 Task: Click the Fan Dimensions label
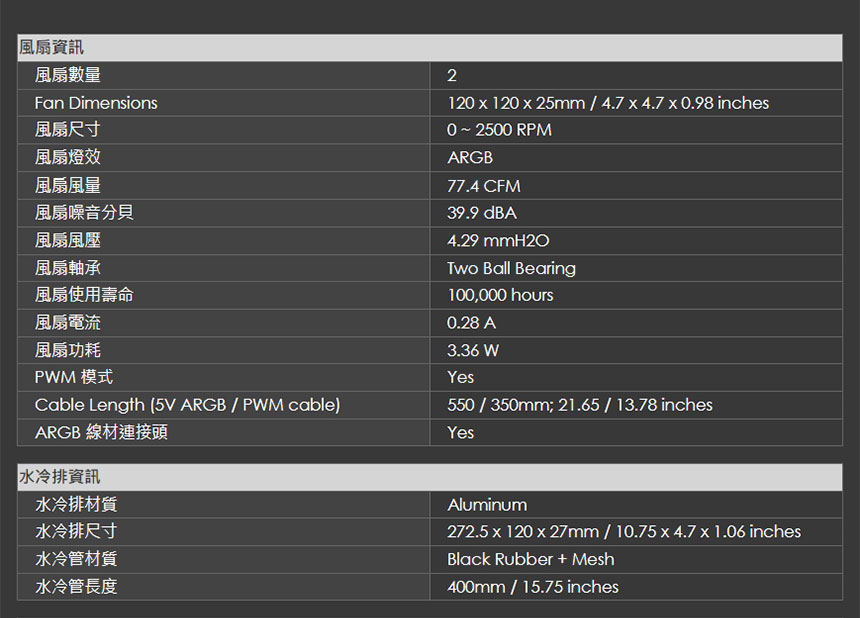click(96, 103)
